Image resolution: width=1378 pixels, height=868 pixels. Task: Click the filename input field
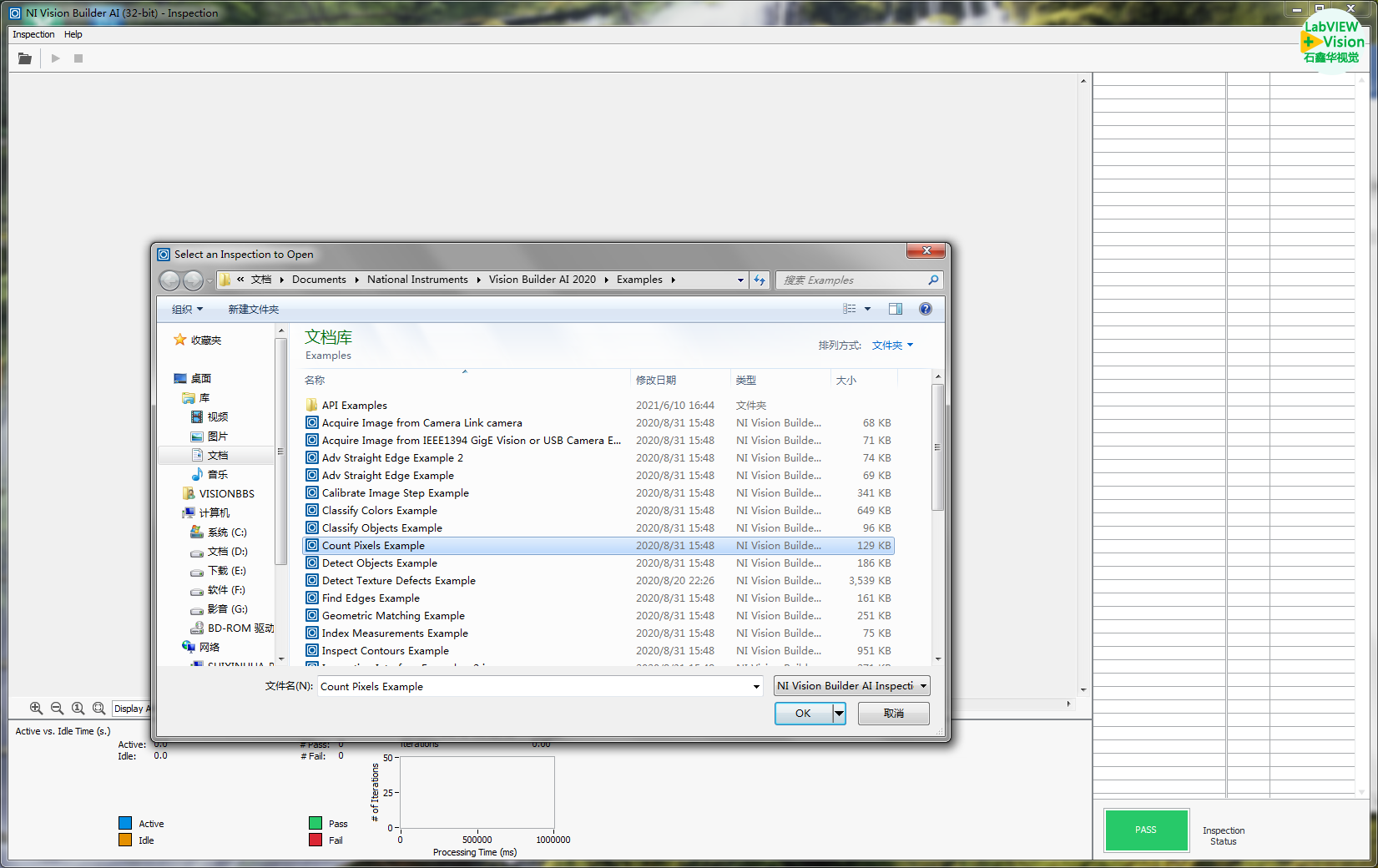pos(534,686)
